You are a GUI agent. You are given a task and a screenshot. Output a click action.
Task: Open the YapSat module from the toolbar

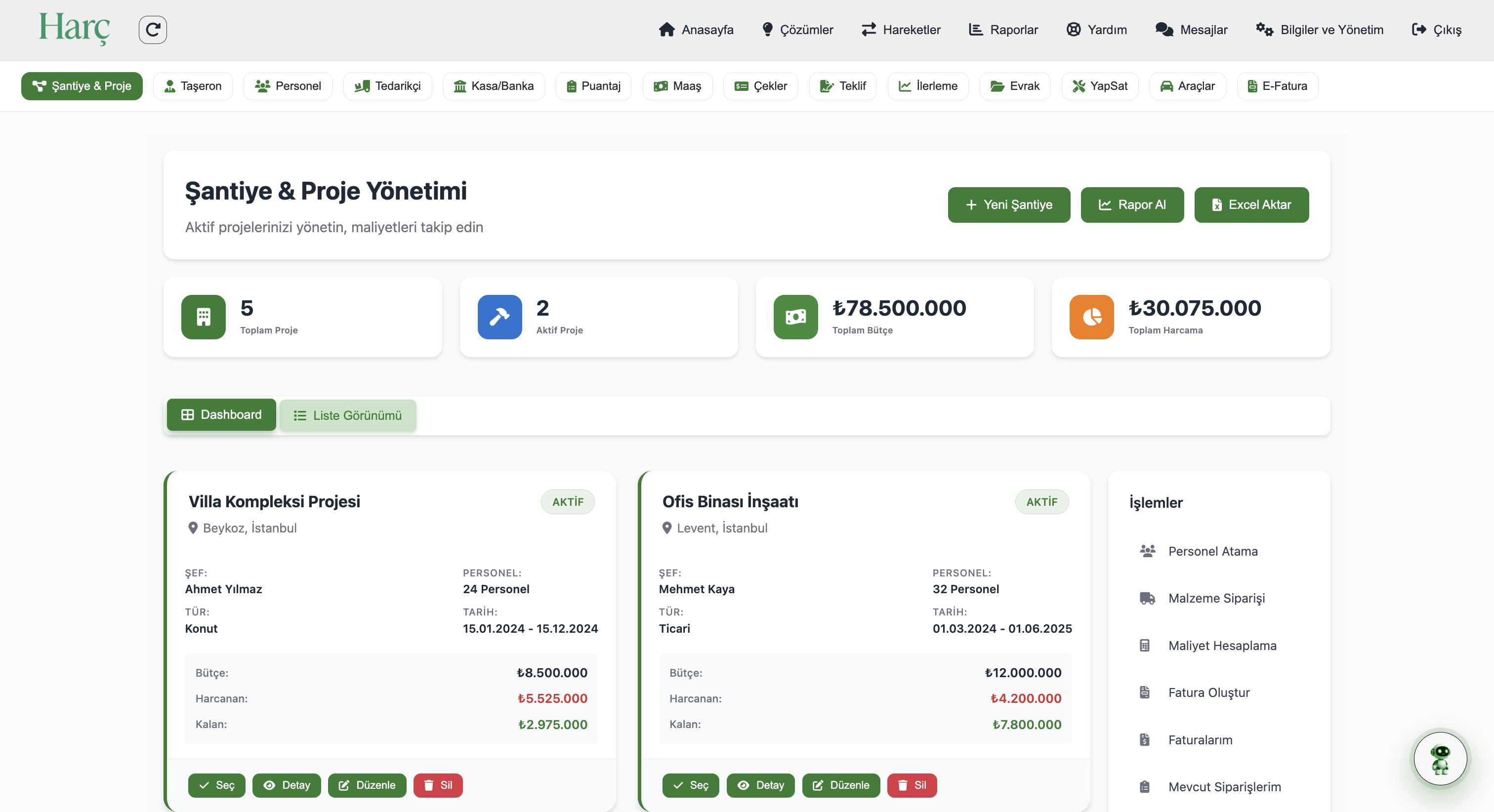pos(1100,86)
